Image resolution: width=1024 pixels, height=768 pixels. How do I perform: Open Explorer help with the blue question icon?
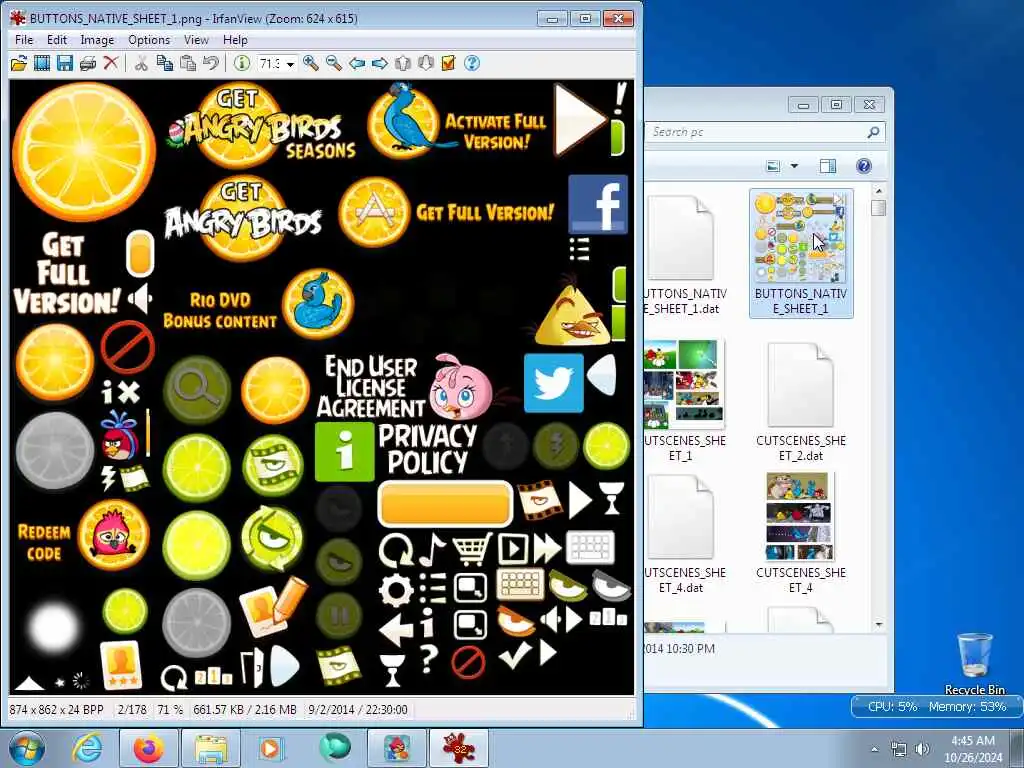pos(863,166)
